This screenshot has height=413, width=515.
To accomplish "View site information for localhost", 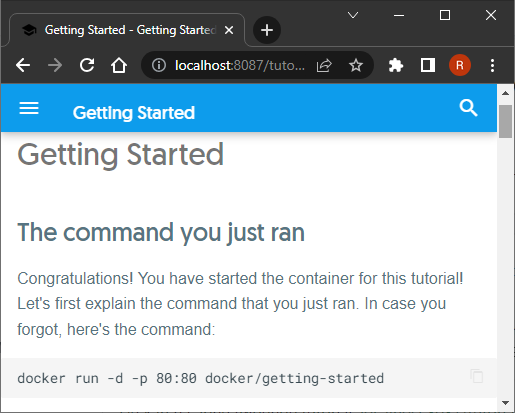I will click(159, 65).
